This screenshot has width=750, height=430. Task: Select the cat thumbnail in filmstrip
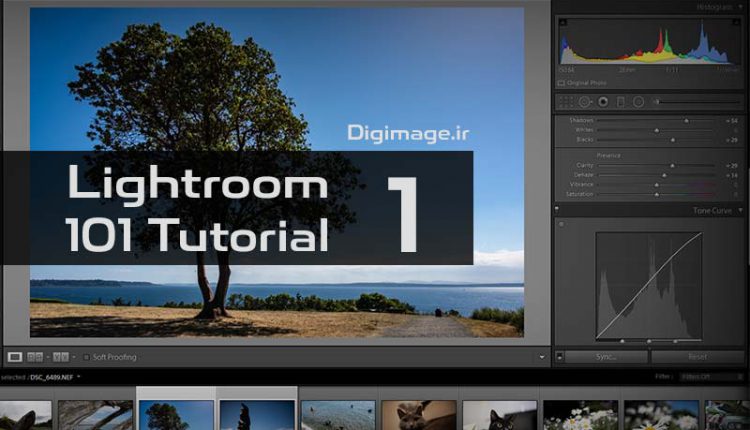(x=419, y=415)
